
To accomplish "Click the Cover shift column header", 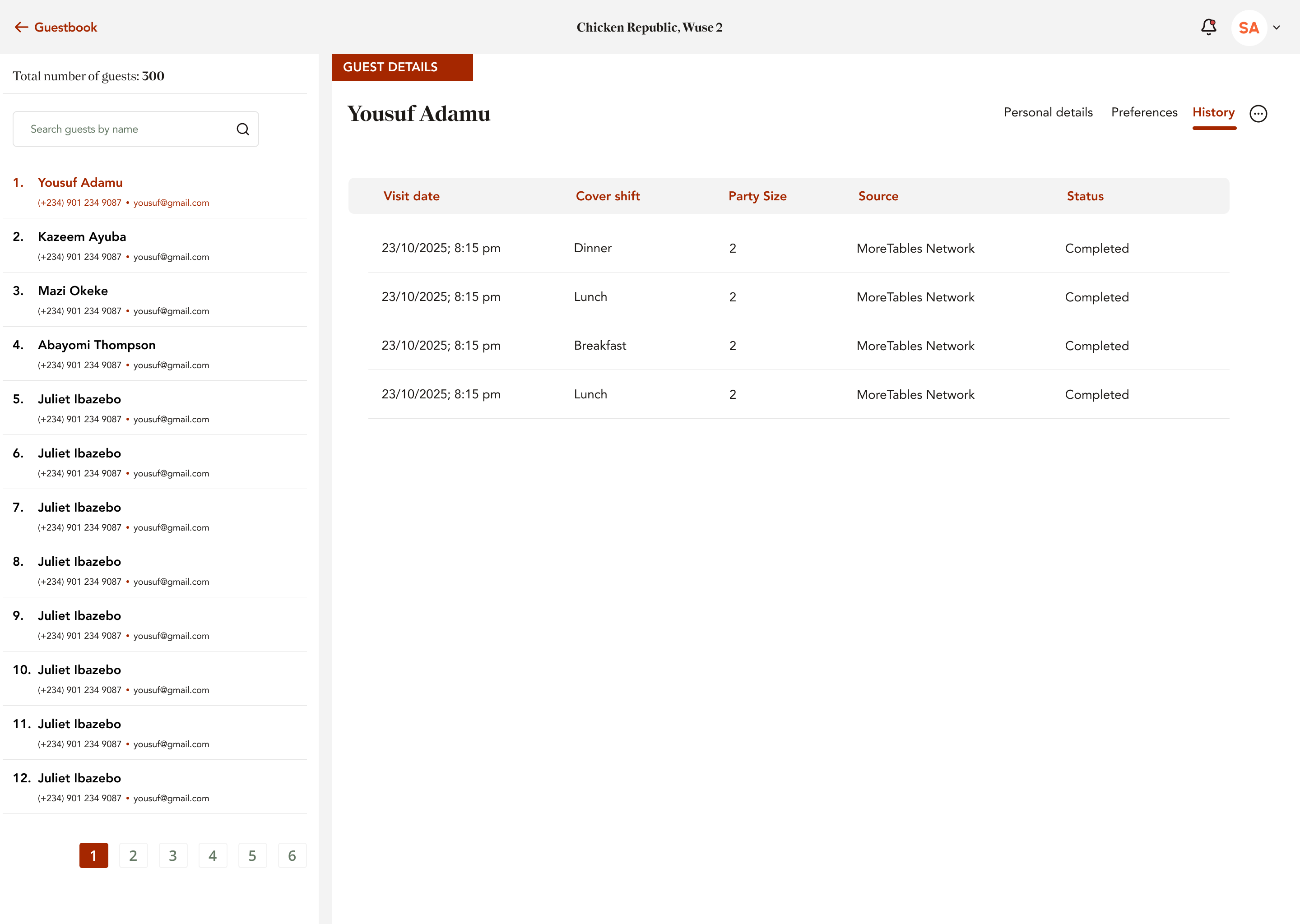I will [608, 196].
